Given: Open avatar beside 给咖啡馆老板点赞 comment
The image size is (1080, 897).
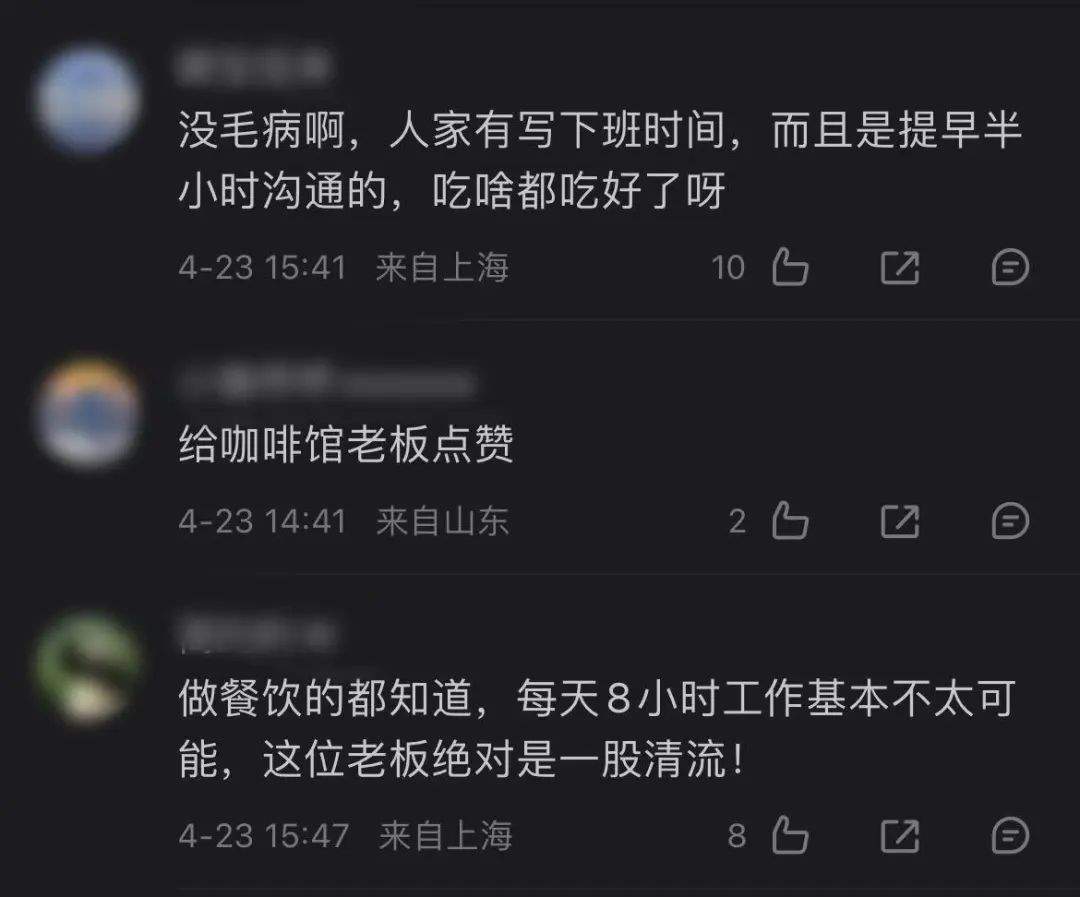Looking at the screenshot, I should pyautogui.click(x=87, y=413).
